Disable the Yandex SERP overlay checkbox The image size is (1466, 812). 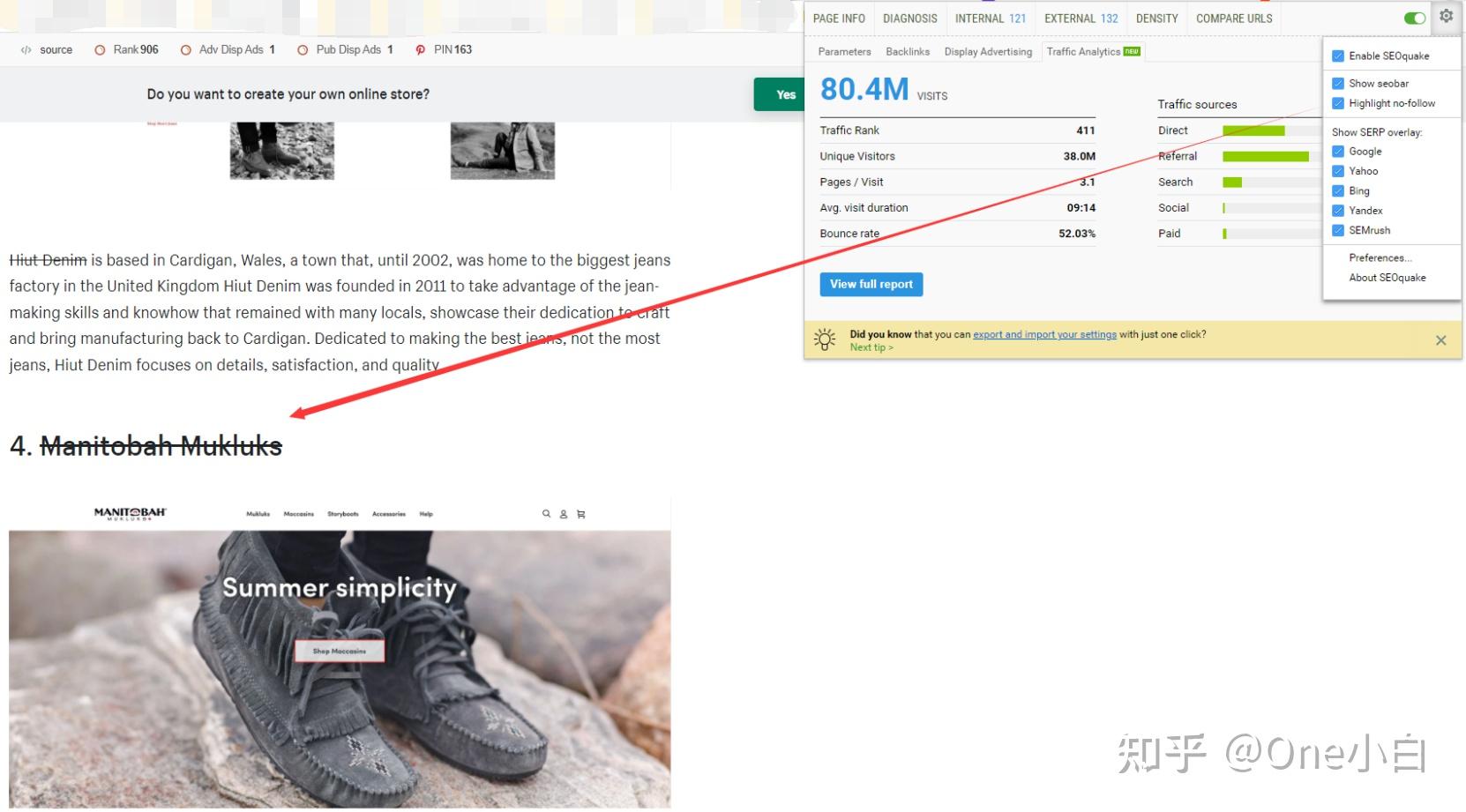tap(1339, 211)
